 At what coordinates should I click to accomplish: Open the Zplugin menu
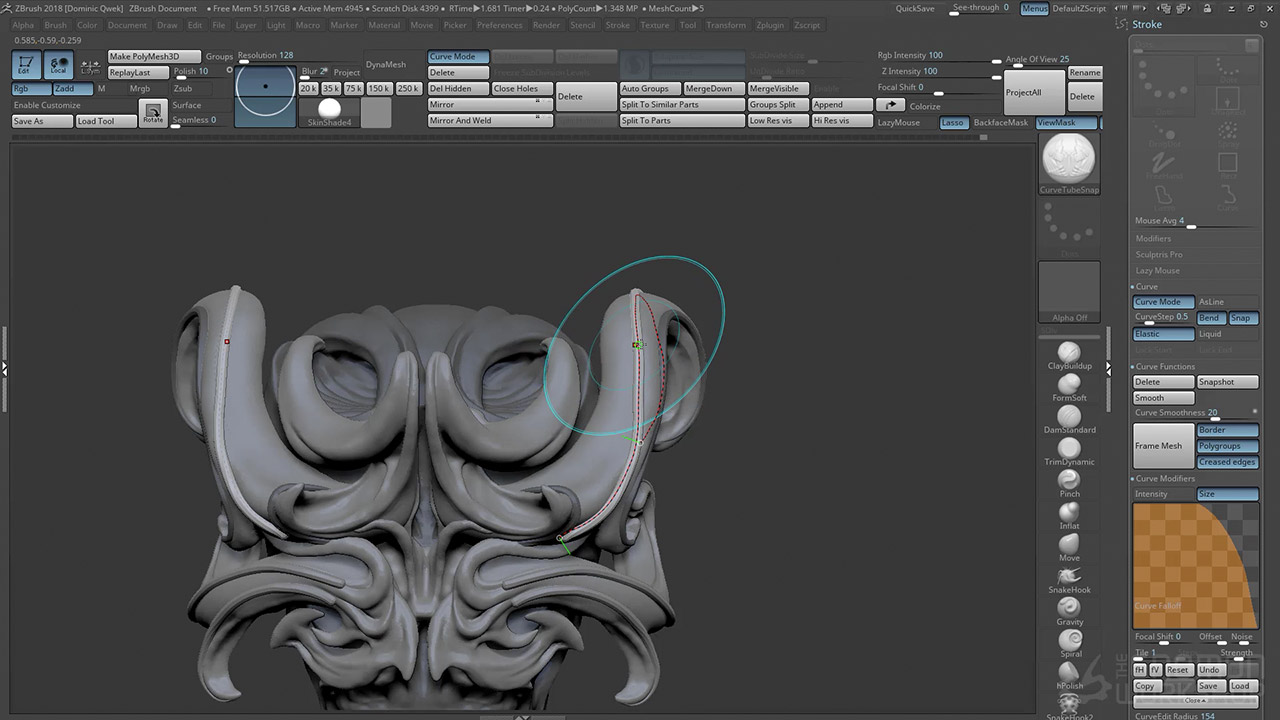click(x=770, y=25)
